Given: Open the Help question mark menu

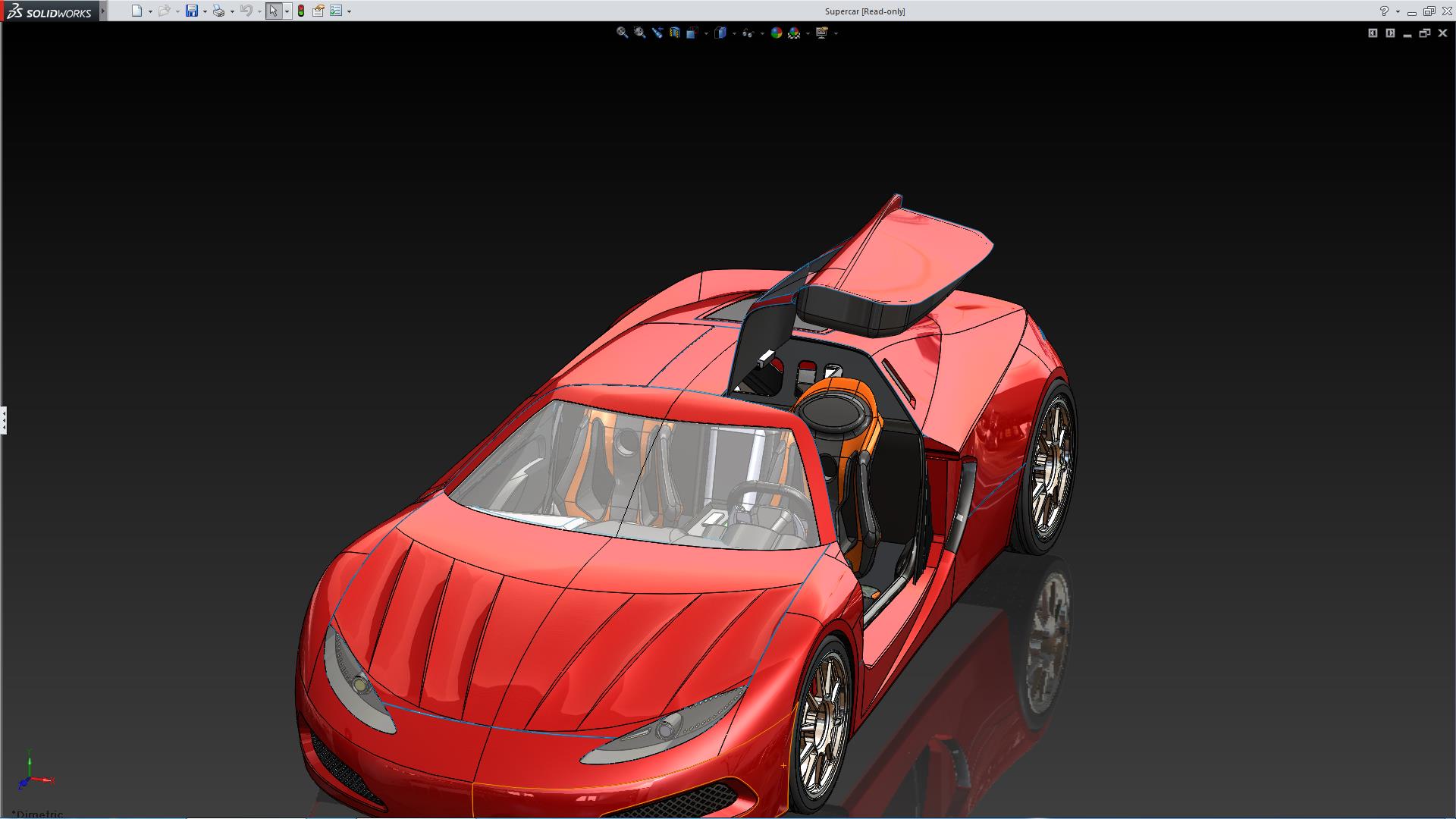Looking at the screenshot, I should [x=1384, y=11].
